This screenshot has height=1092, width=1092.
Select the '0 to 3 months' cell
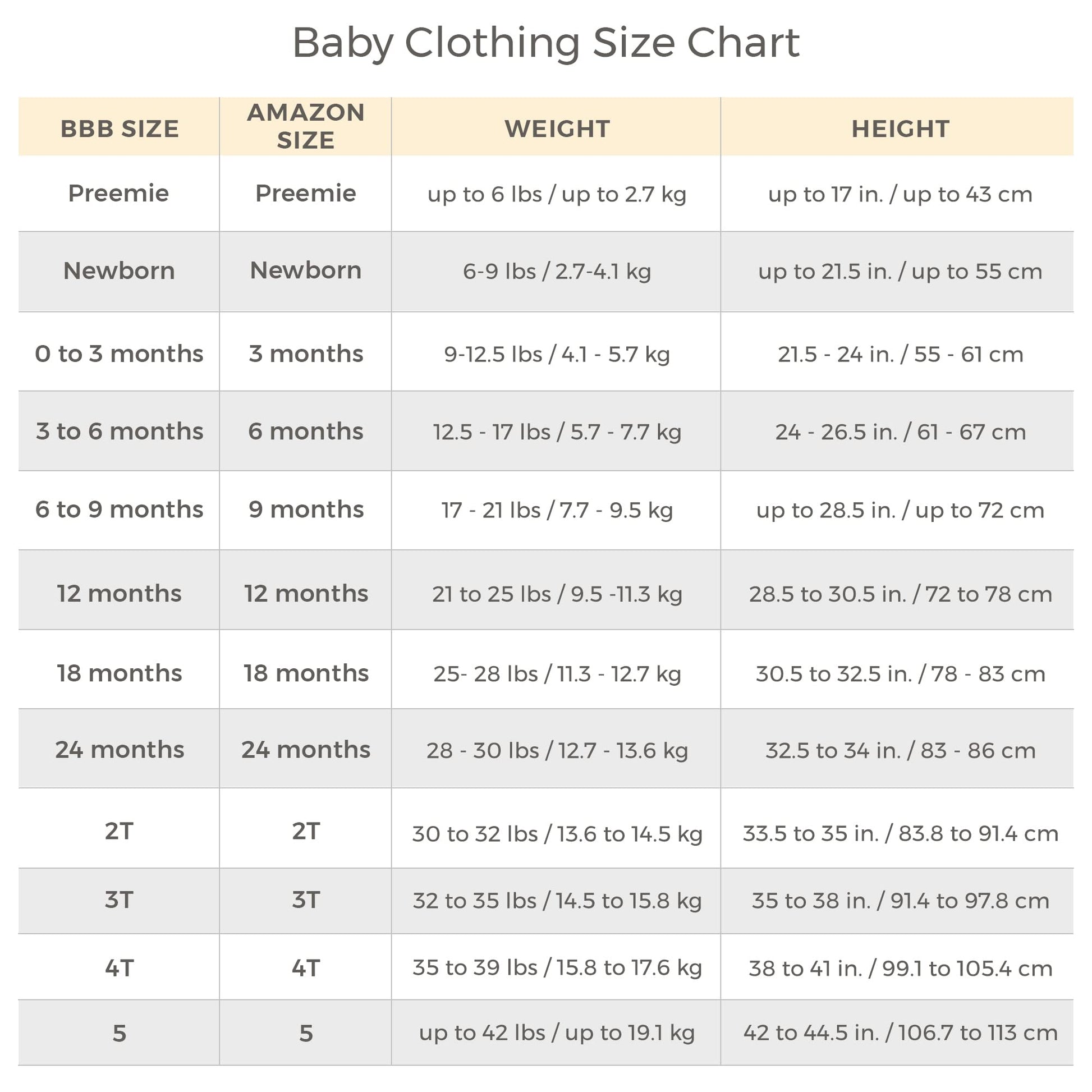(x=120, y=354)
